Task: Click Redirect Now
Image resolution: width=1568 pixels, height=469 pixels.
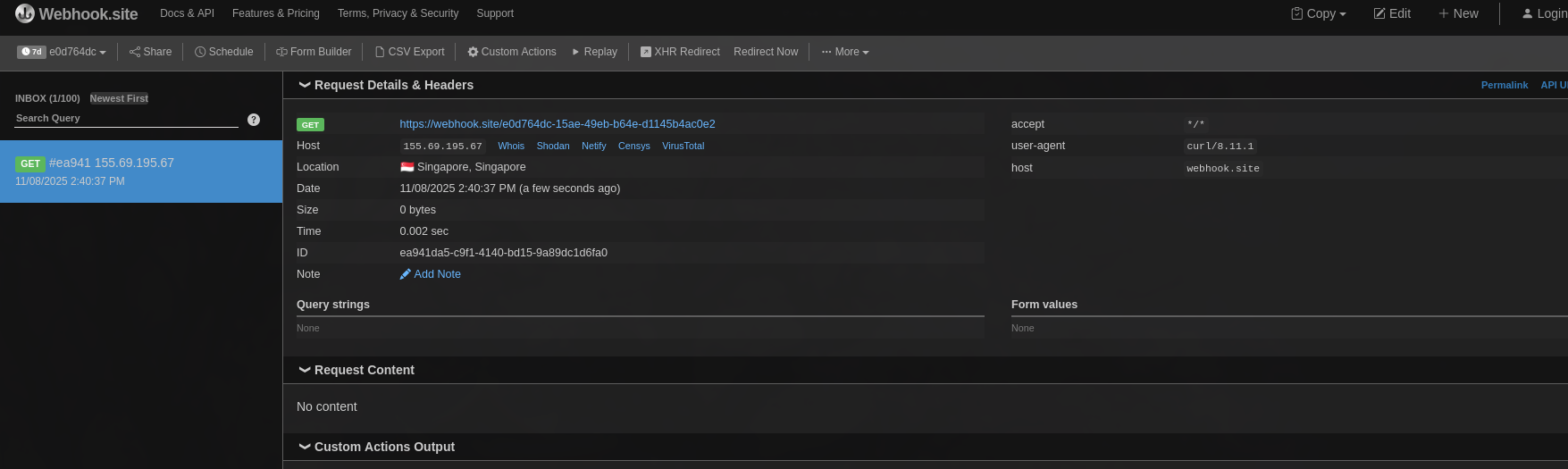Action: [766, 52]
